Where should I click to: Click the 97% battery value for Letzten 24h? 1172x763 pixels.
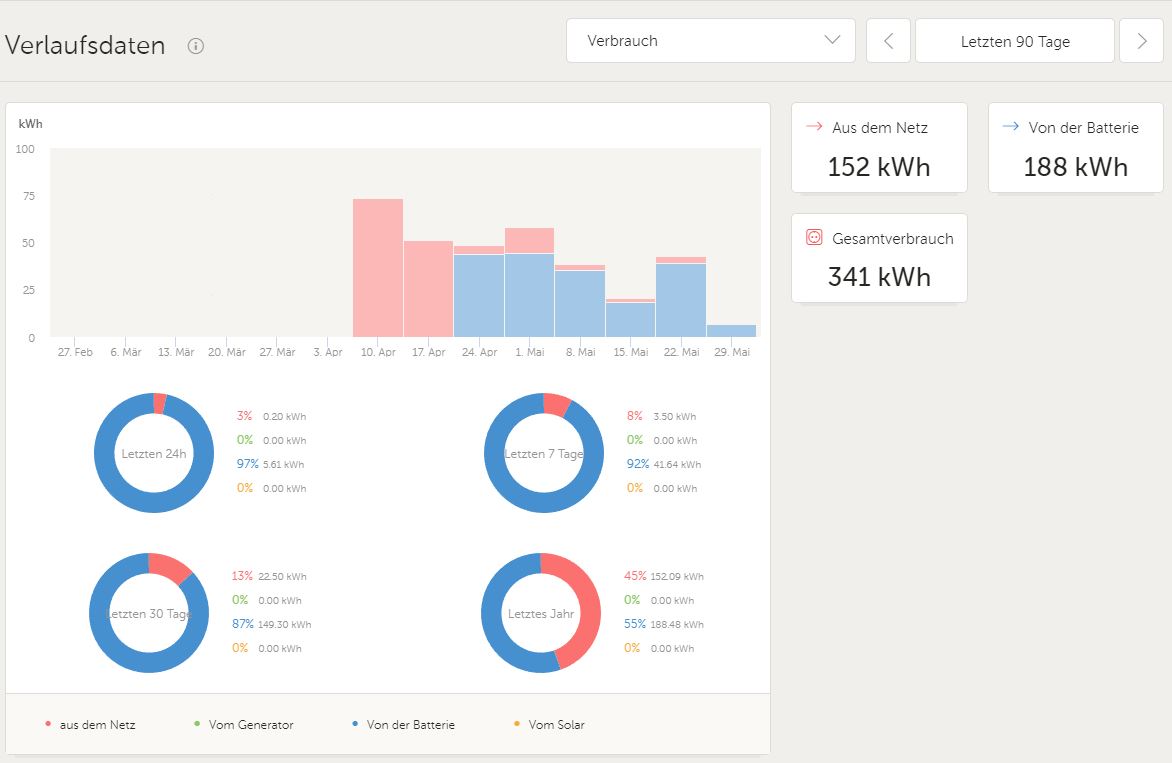click(271, 464)
